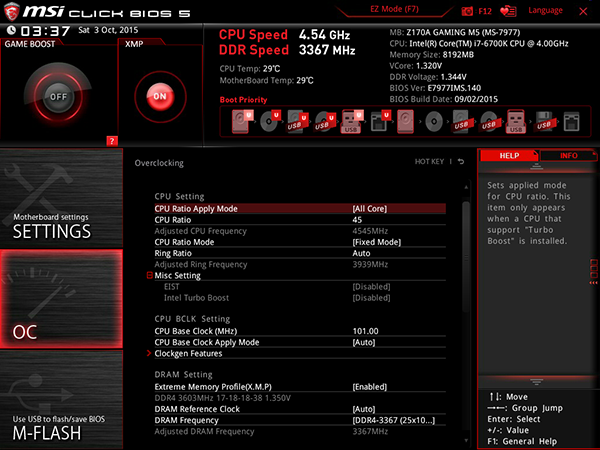The image size is (600, 450).
Task: Click the arrow icon above the help text
Action: pos(536,166)
